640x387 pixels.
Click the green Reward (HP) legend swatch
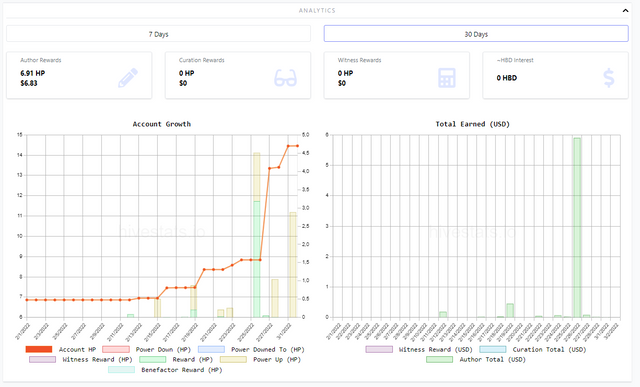[152, 360]
